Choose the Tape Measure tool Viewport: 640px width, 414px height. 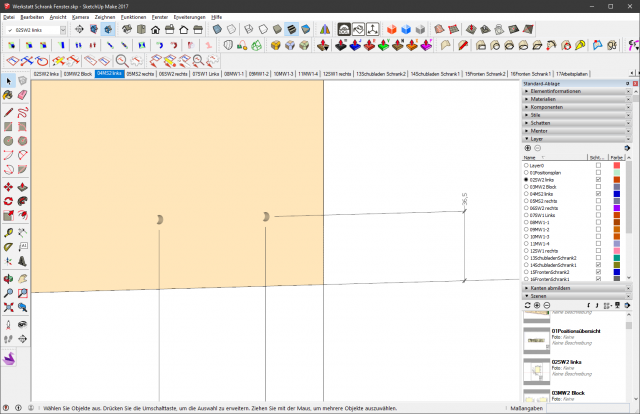coord(8,232)
